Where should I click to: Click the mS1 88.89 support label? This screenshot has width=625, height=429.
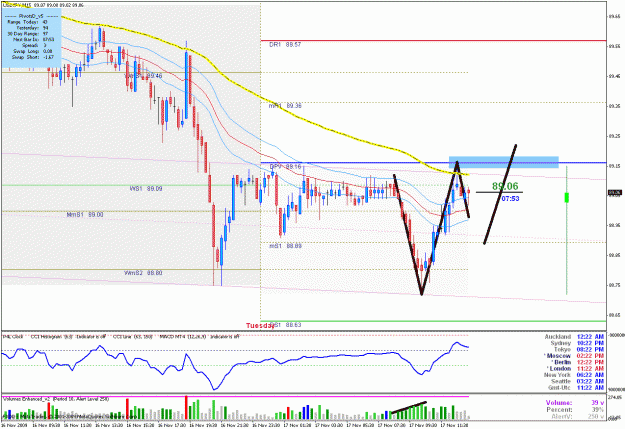pos(285,246)
